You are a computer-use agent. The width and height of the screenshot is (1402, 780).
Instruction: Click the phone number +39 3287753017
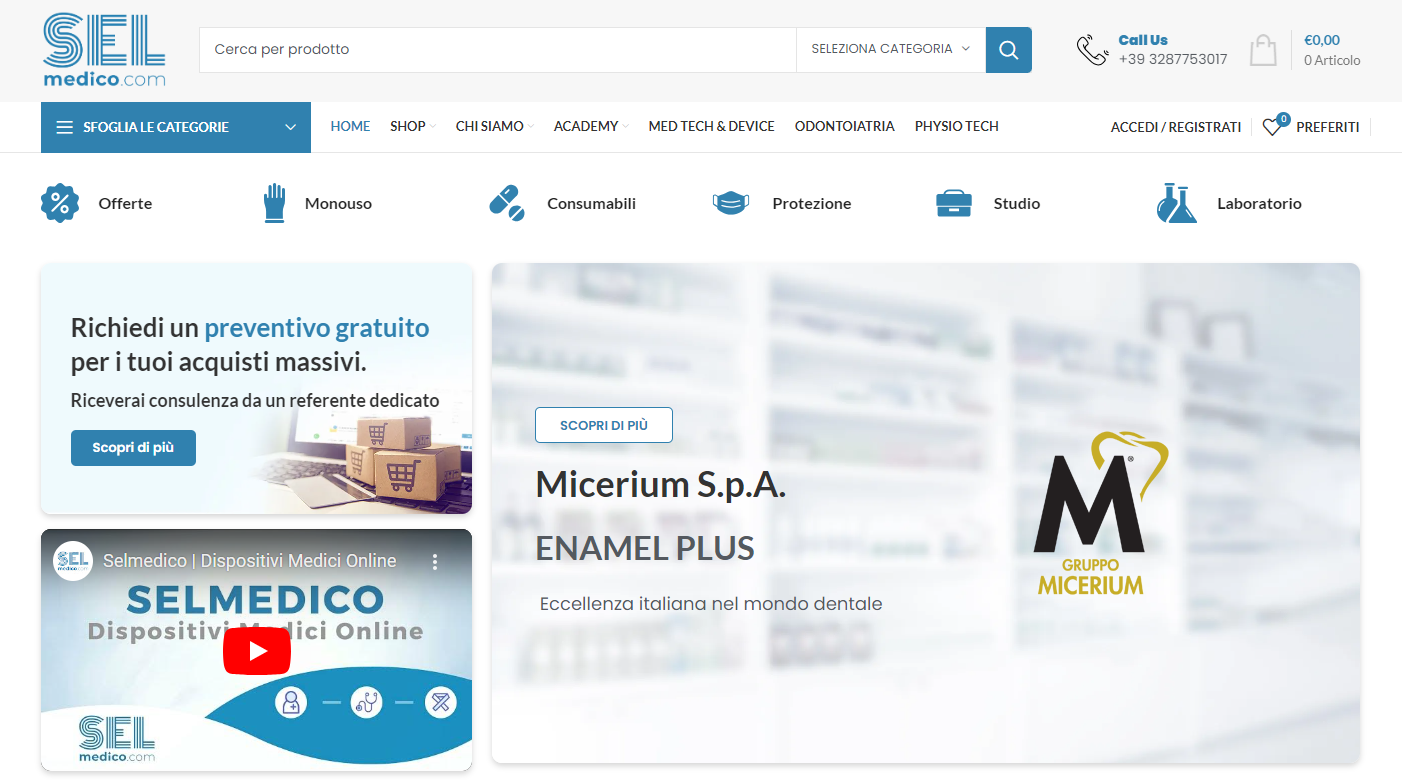[1173, 59]
